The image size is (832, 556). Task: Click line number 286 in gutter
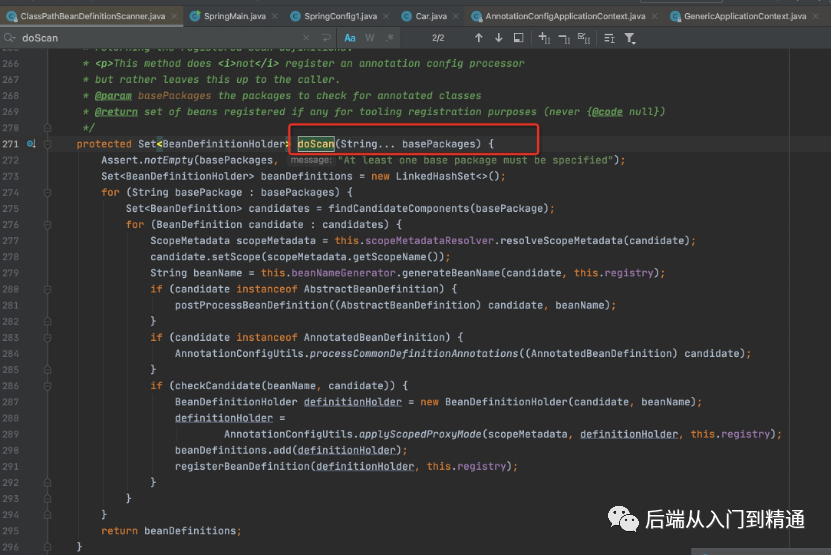coord(11,386)
